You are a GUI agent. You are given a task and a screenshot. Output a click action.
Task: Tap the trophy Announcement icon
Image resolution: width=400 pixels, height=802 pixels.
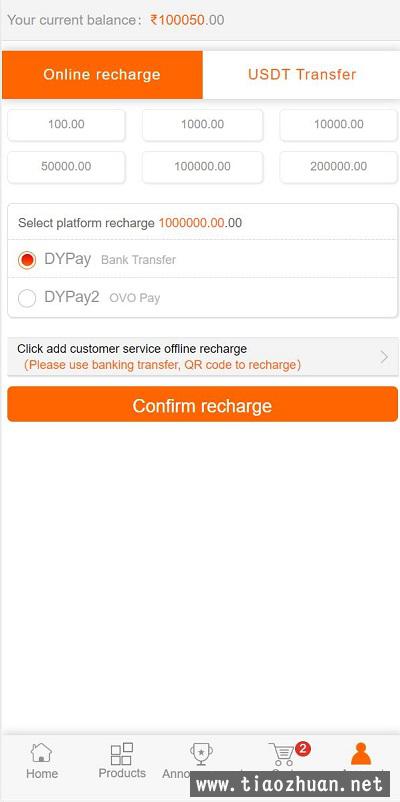point(202,754)
